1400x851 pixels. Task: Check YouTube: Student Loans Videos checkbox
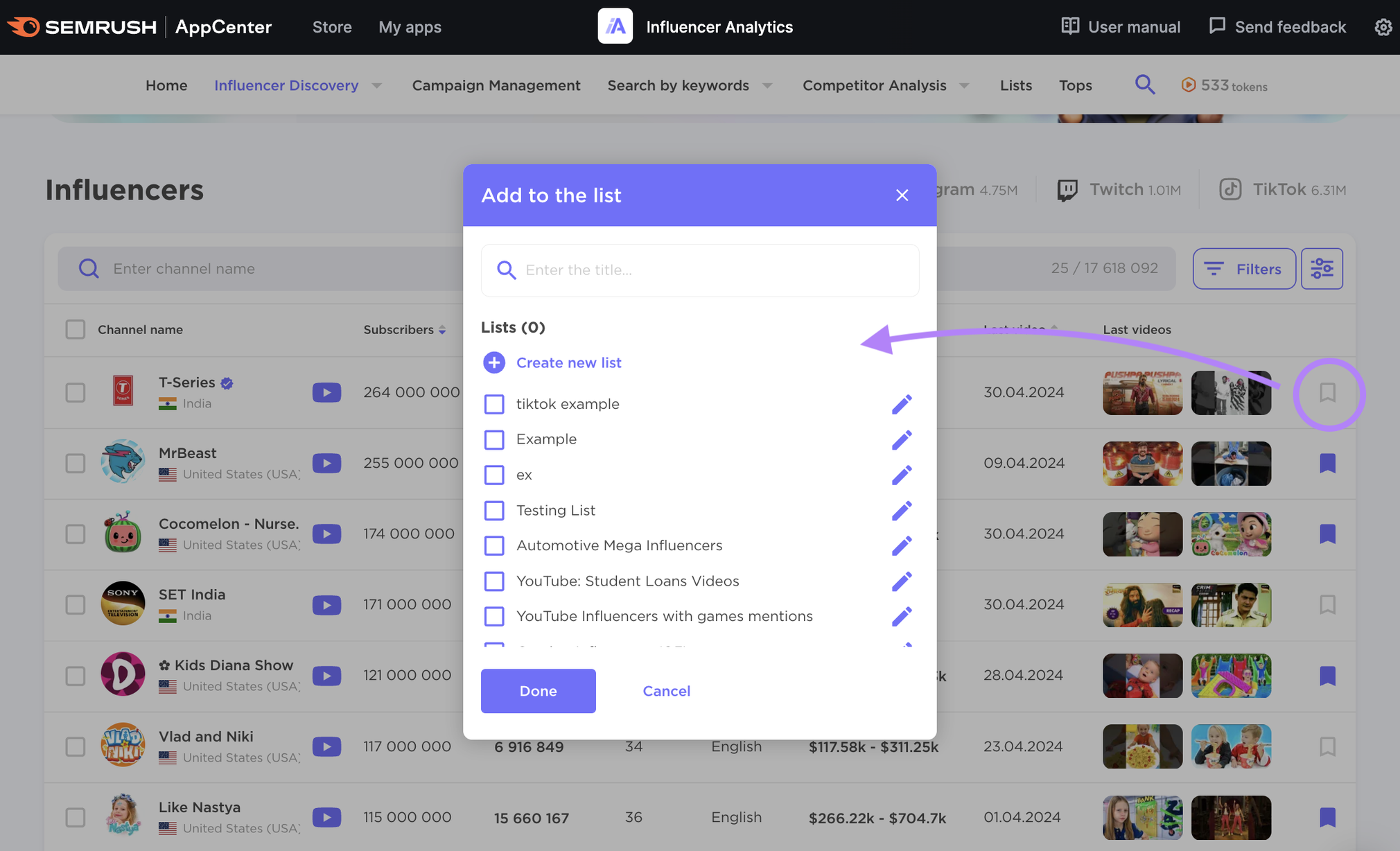pyautogui.click(x=494, y=581)
